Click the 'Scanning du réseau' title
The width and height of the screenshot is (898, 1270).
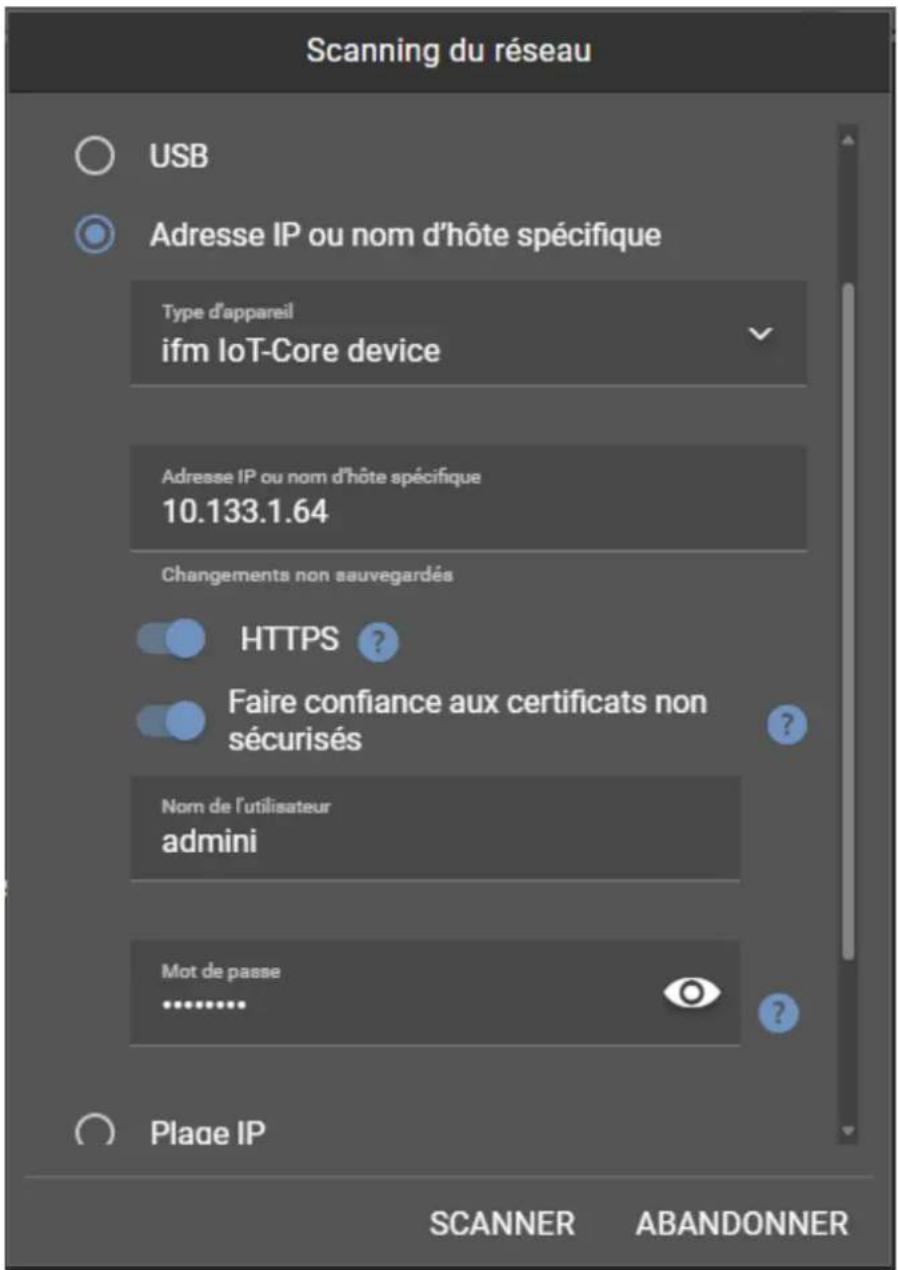click(448, 51)
